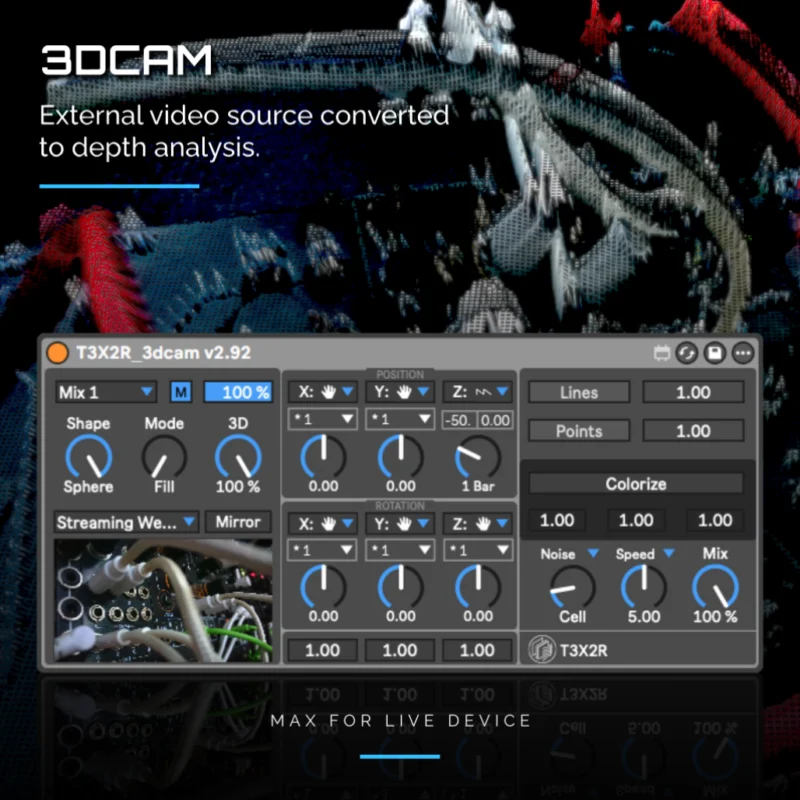Open the Position Z blue arrow dropdown
The width and height of the screenshot is (800, 800).
502,392
